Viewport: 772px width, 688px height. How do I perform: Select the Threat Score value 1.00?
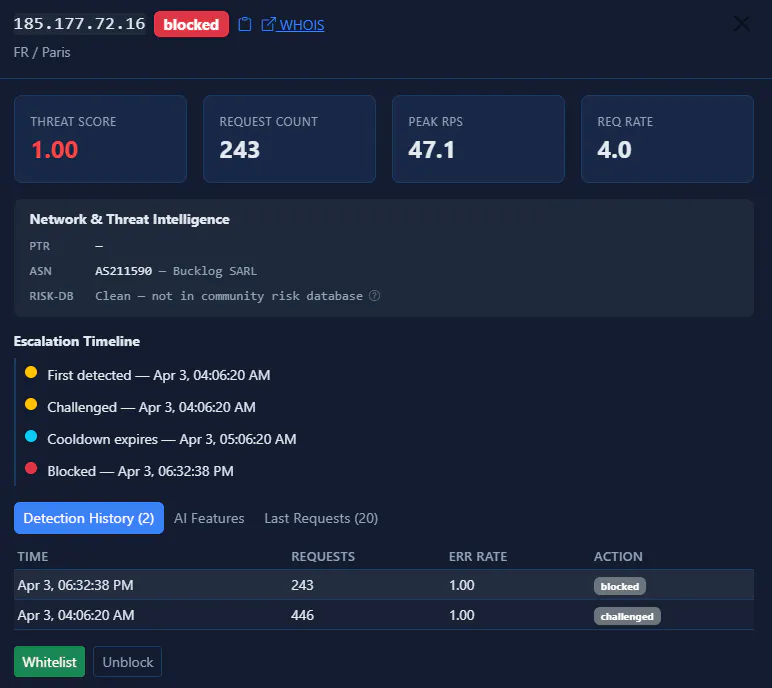click(54, 150)
